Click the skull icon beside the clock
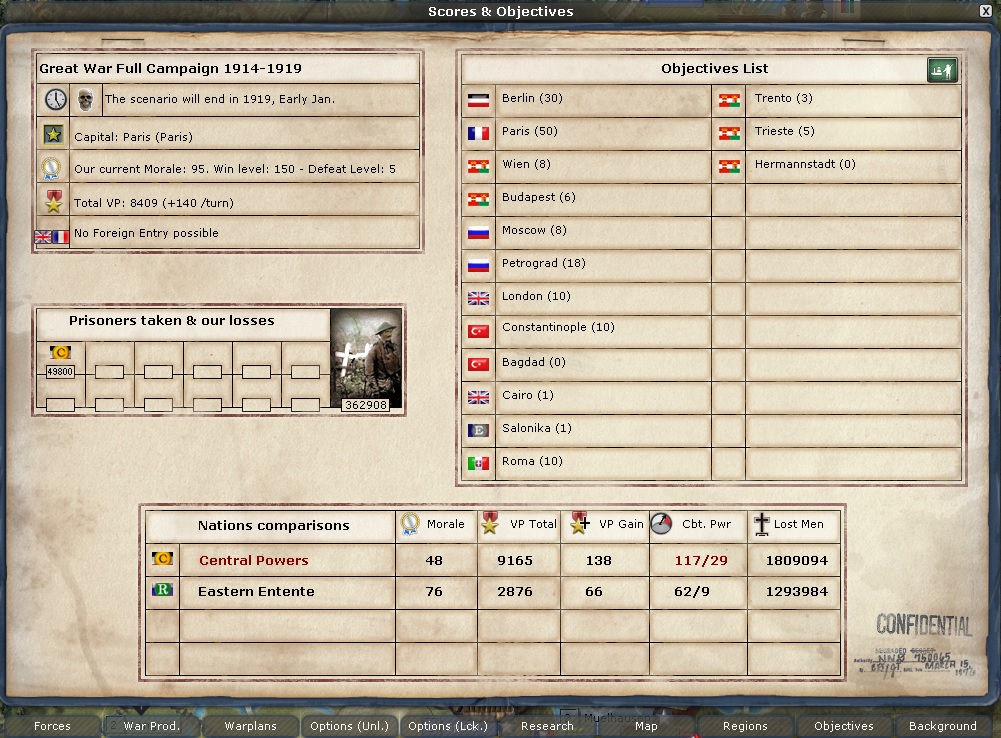 pos(86,100)
